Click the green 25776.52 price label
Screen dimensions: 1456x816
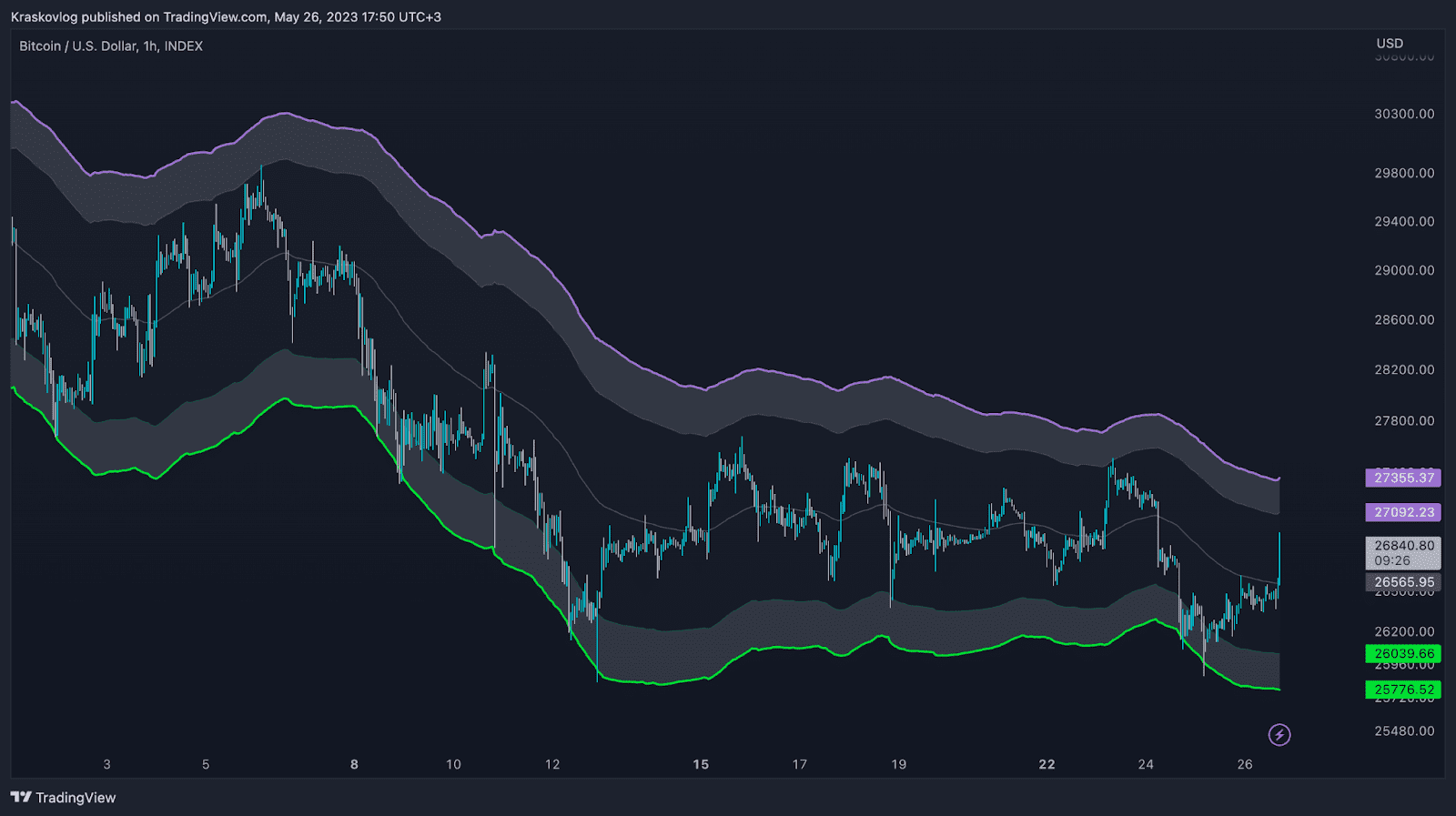click(1403, 690)
